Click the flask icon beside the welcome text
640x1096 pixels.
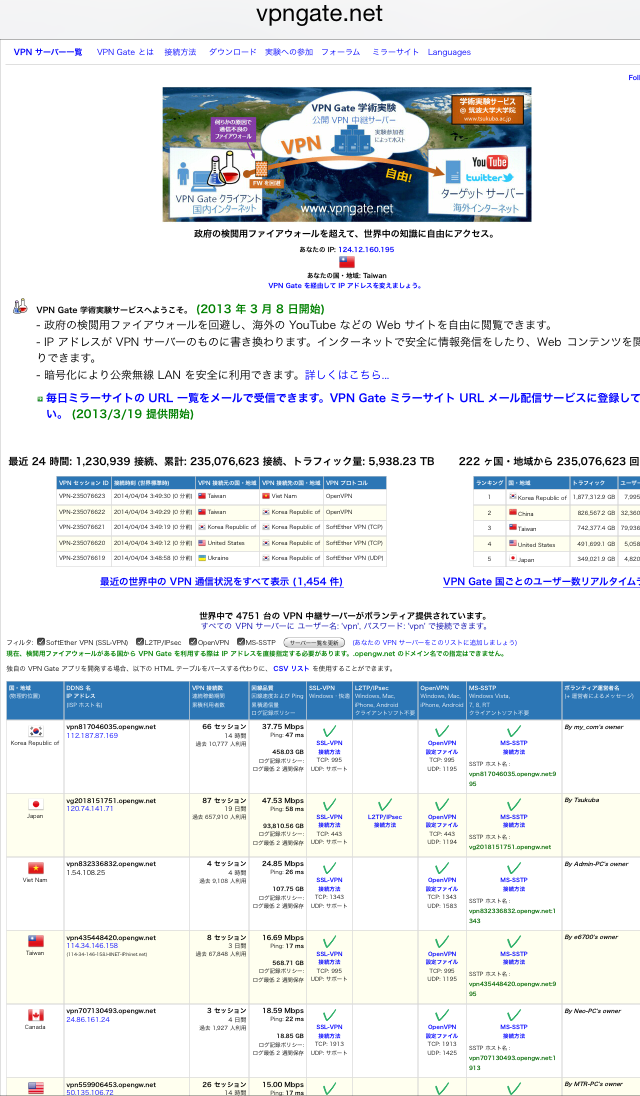pos(20,306)
